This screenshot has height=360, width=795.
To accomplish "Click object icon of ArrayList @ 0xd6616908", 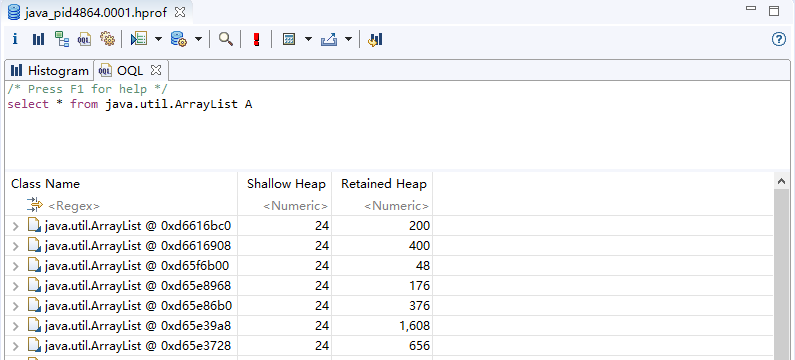I will [x=34, y=245].
